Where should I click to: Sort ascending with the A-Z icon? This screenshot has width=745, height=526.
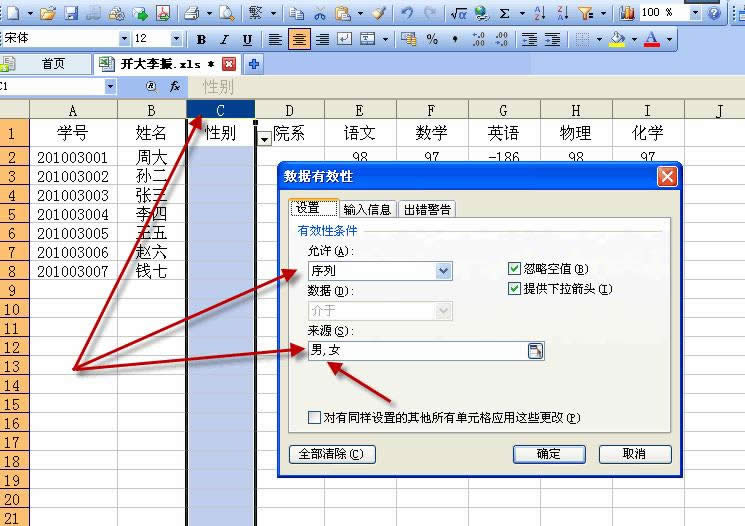click(x=540, y=13)
